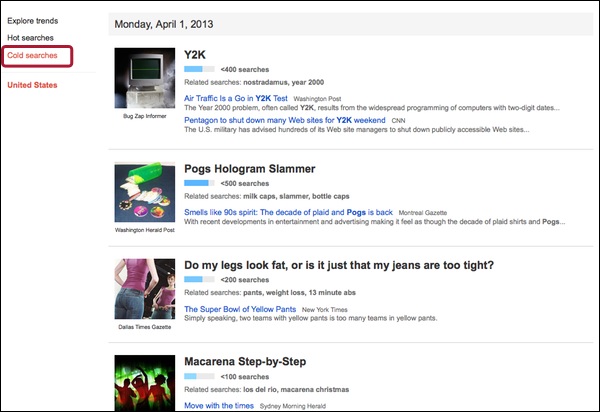
Task: Open Explore trends in the sidebar
Action: (33, 20)
